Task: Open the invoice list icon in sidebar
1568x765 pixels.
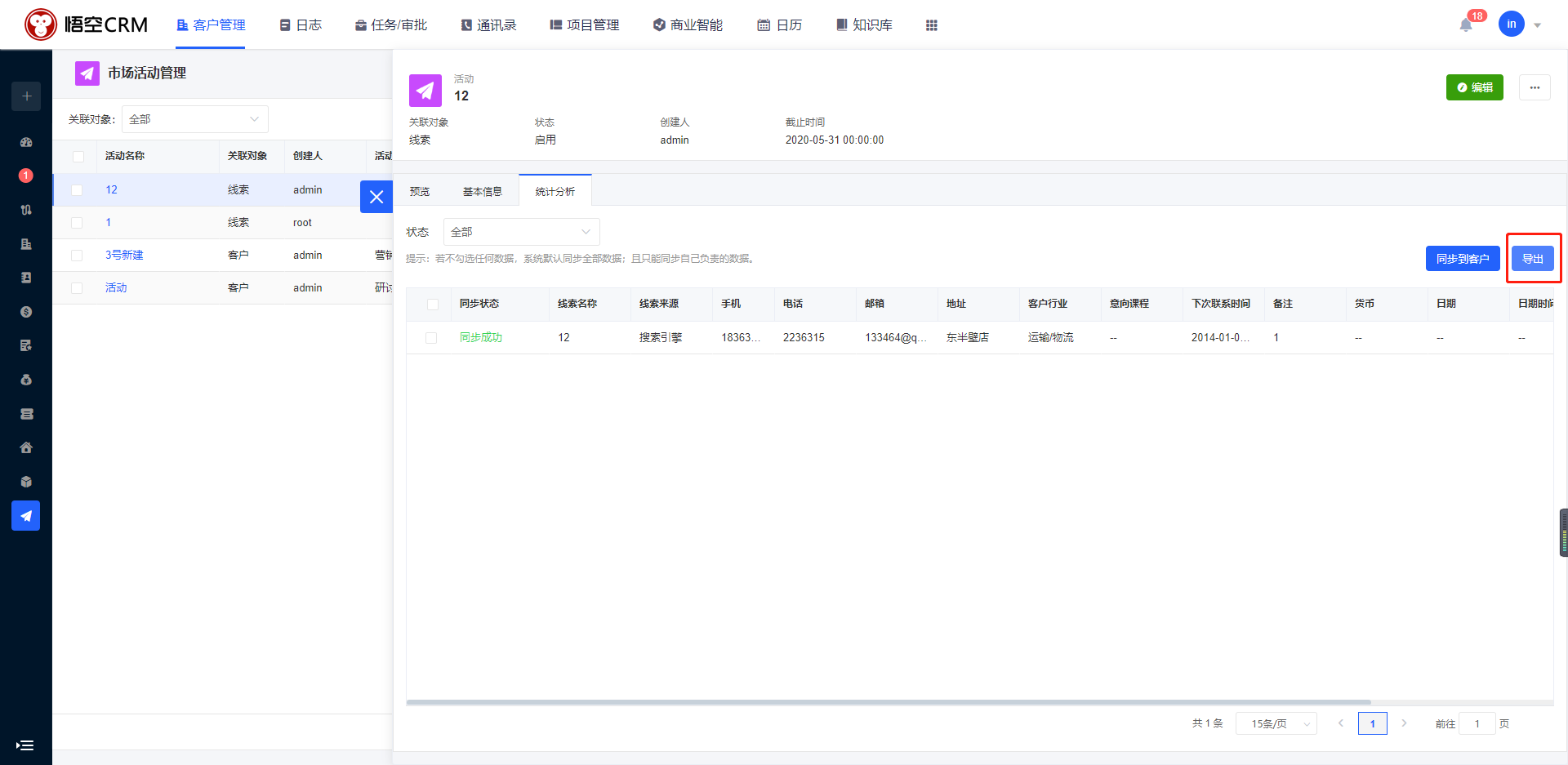Action: [x=26, y=414]
